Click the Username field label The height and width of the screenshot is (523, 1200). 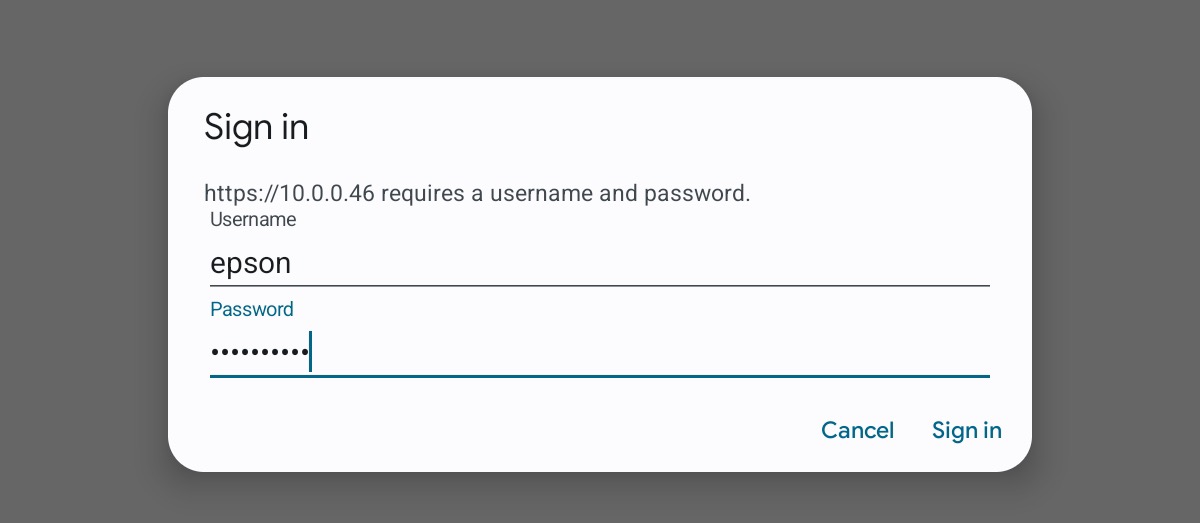253,219
